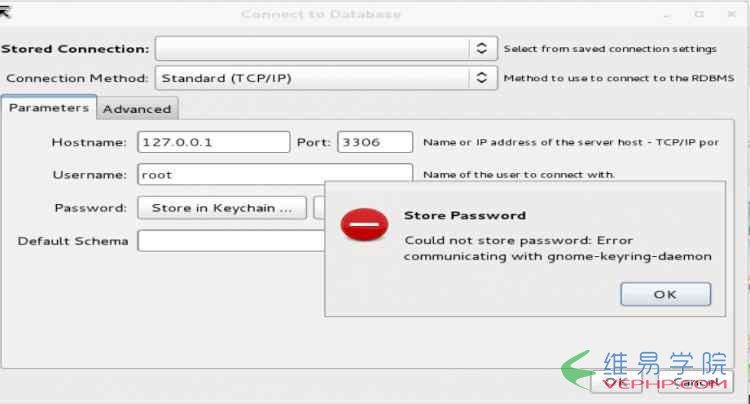Screen dimensions: 750x404
Task: Open the Connection Method combo box
Action: pos(326,78)
